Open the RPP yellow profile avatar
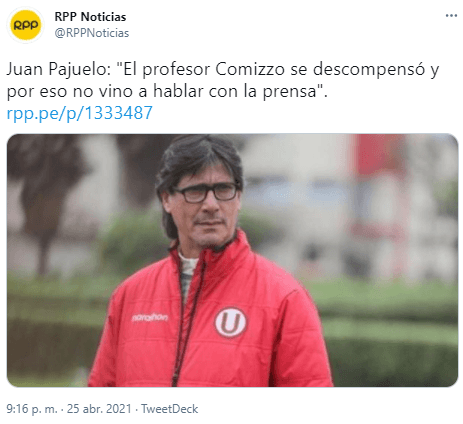Viewport: 463px width, 424px height. 25,25
